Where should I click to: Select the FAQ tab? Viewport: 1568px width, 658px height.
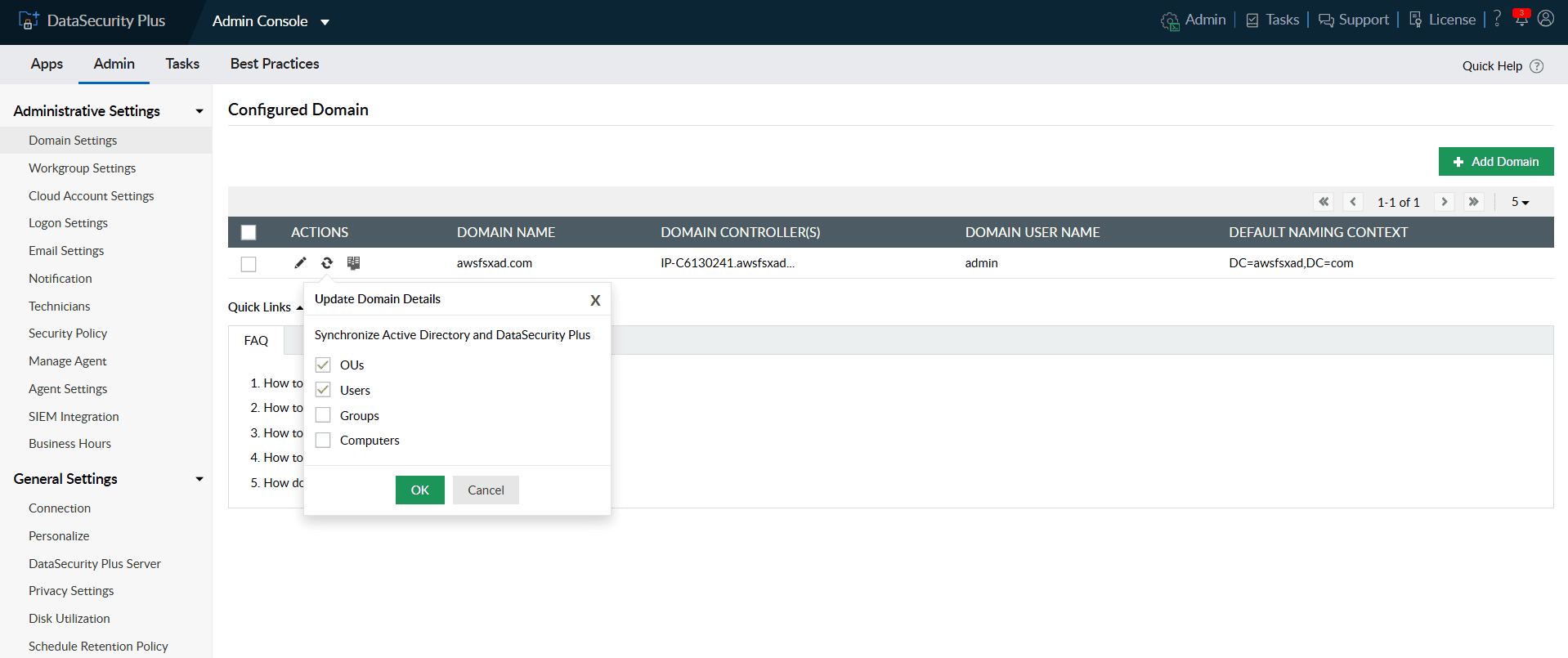[x=256, y=340]
